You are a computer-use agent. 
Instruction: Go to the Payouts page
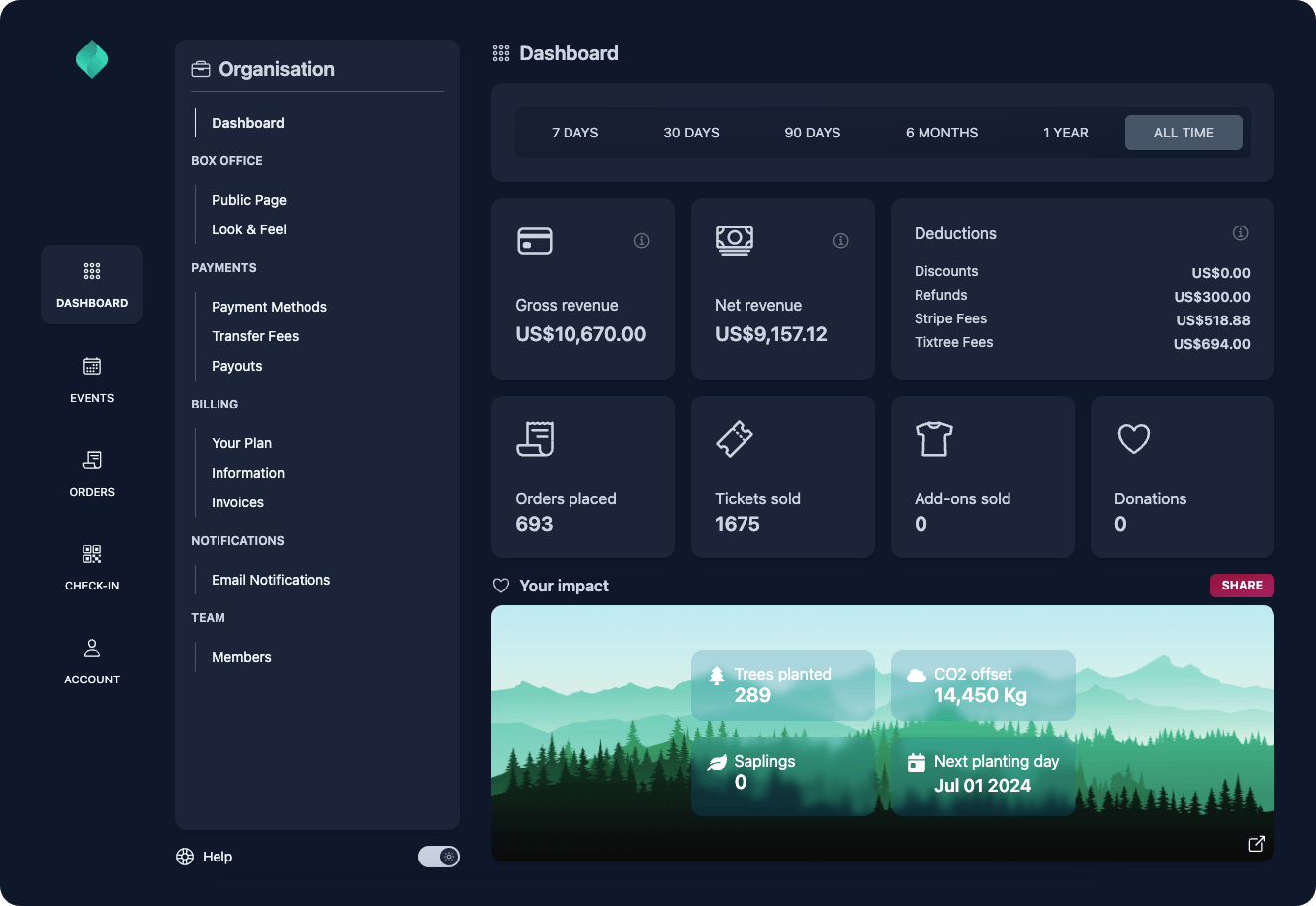click(237, 366)
